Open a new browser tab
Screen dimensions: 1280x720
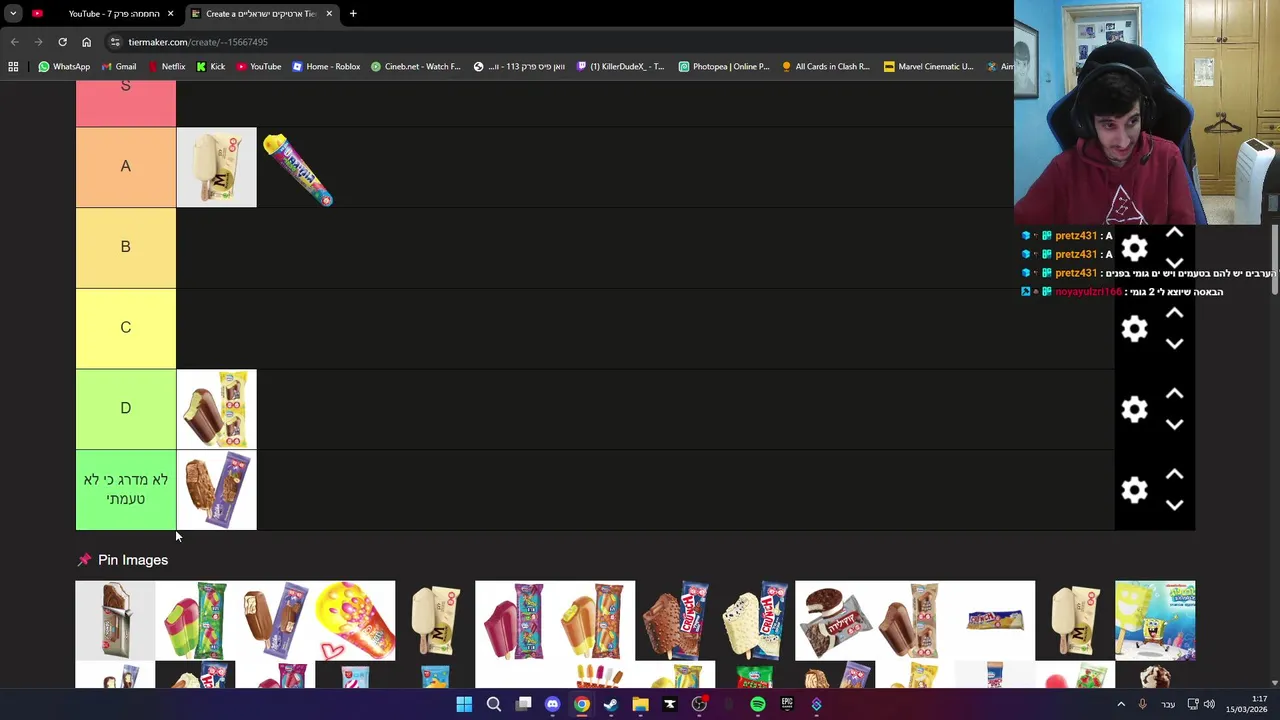(x=353, y=14)
